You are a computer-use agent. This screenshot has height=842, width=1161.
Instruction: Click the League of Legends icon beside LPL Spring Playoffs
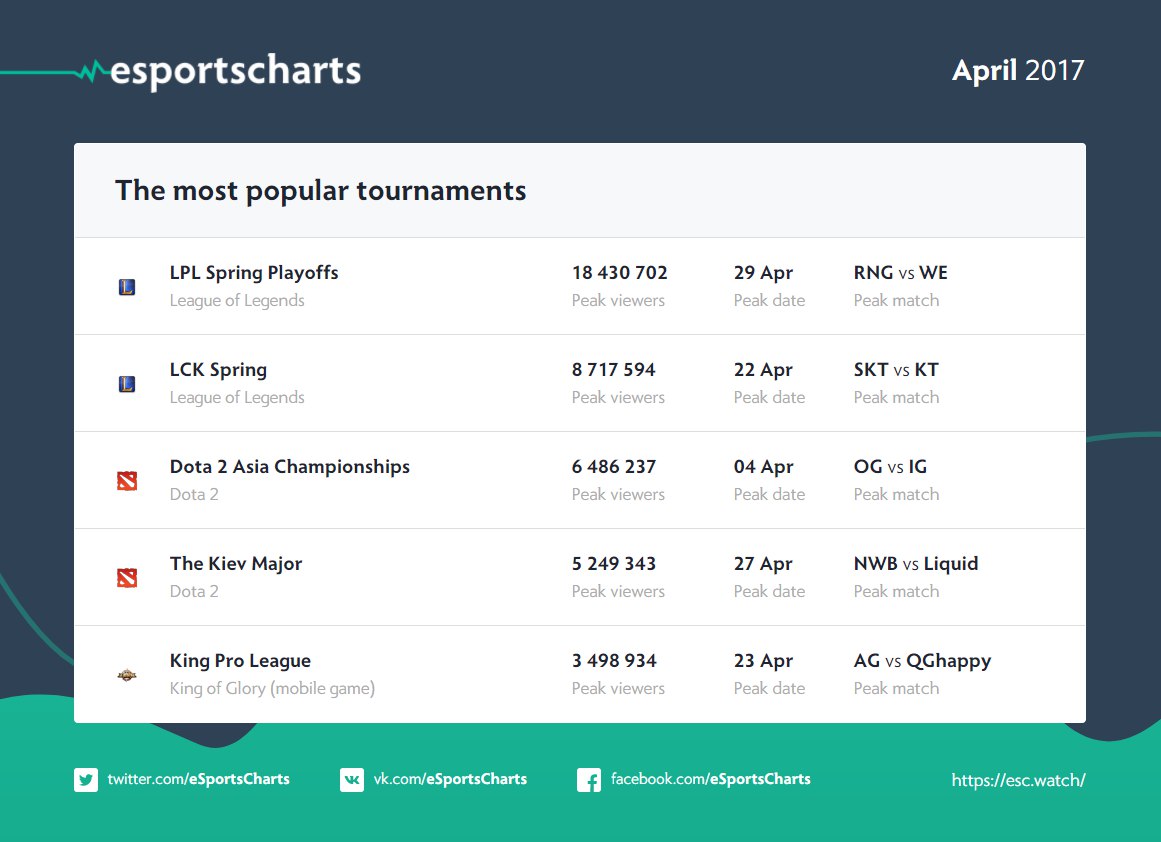(127, 287)
